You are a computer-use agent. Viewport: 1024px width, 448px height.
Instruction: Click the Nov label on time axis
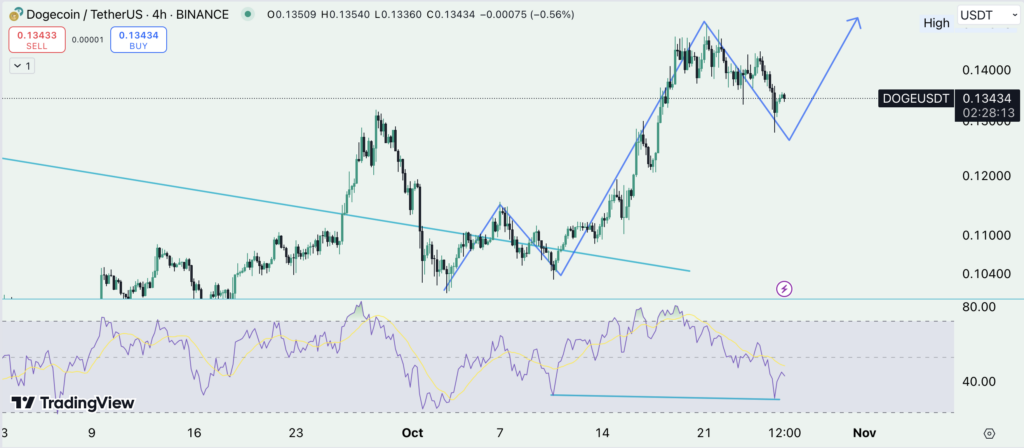tap(864, 432)
